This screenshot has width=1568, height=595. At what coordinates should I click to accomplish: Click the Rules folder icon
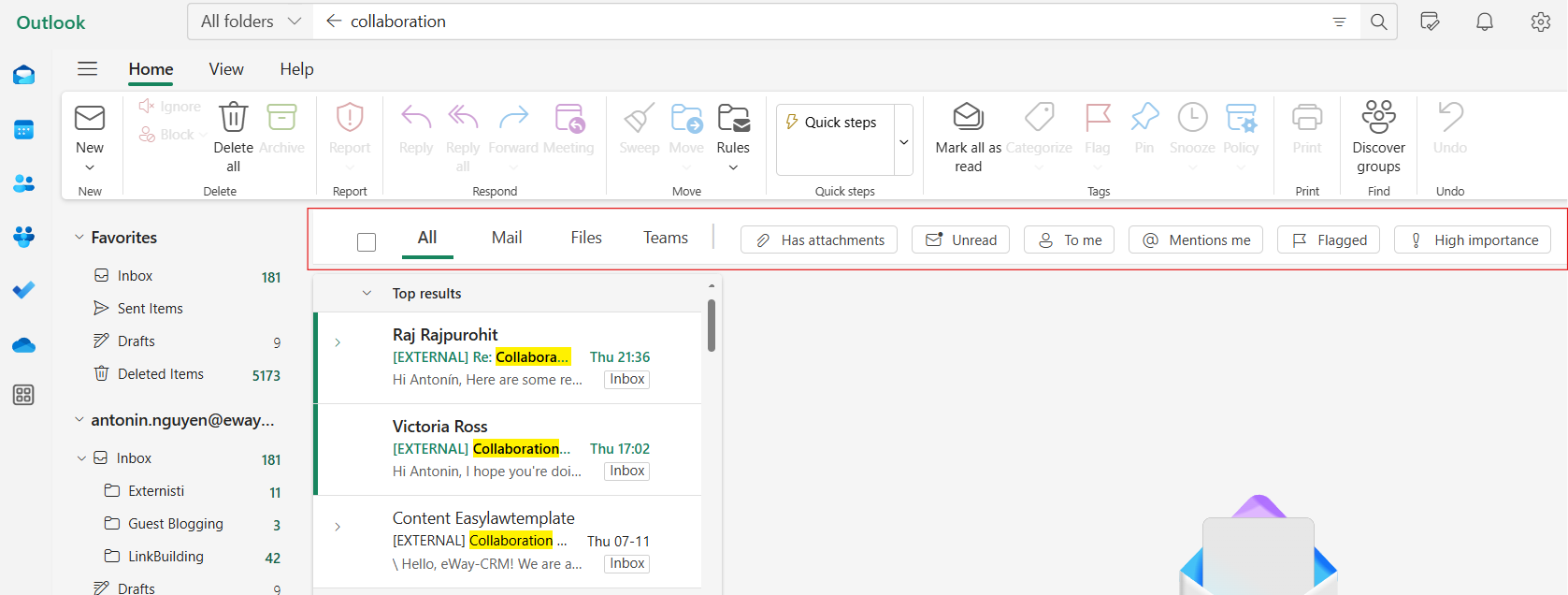733,118
